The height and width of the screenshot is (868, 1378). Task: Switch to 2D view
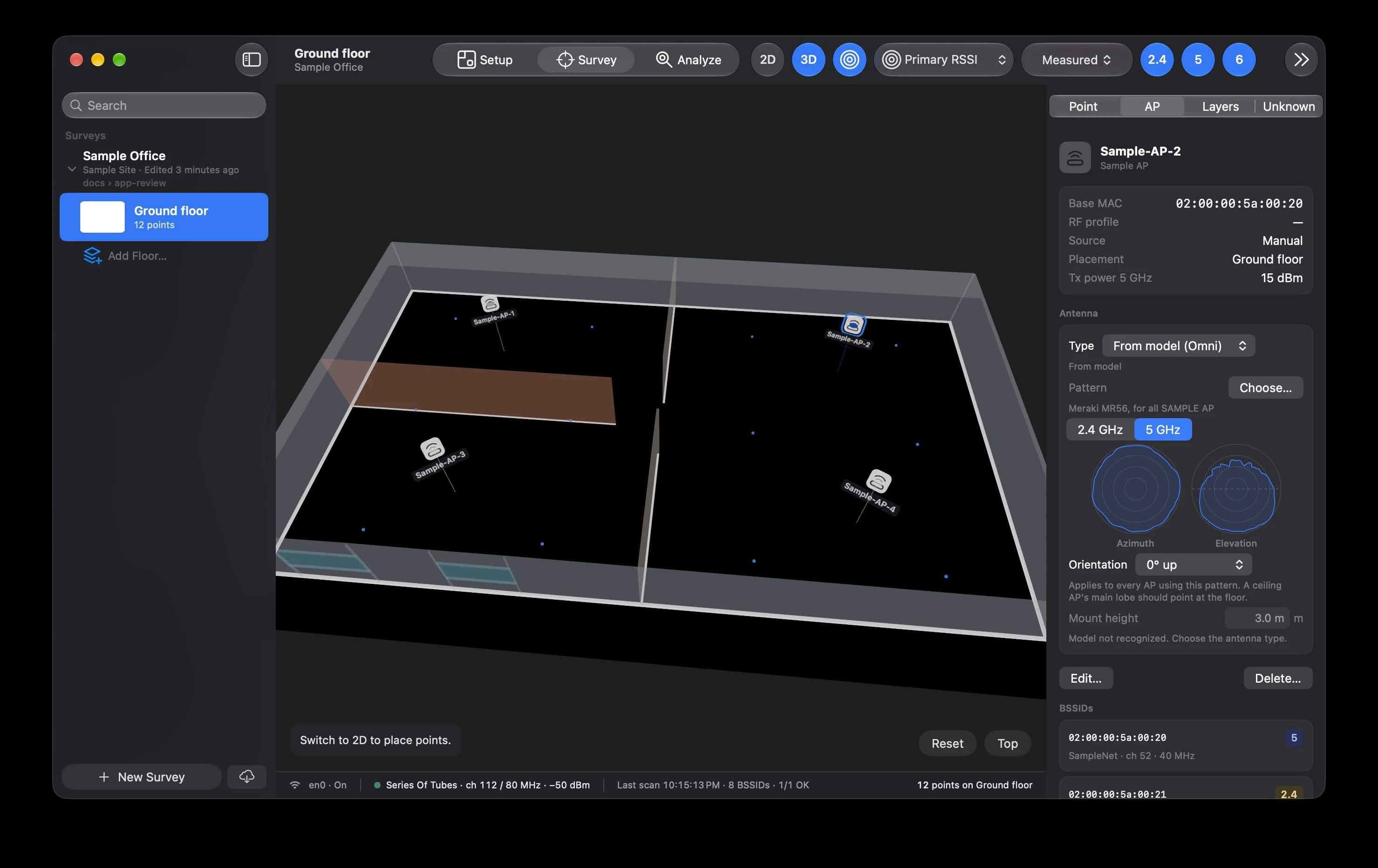767,60
